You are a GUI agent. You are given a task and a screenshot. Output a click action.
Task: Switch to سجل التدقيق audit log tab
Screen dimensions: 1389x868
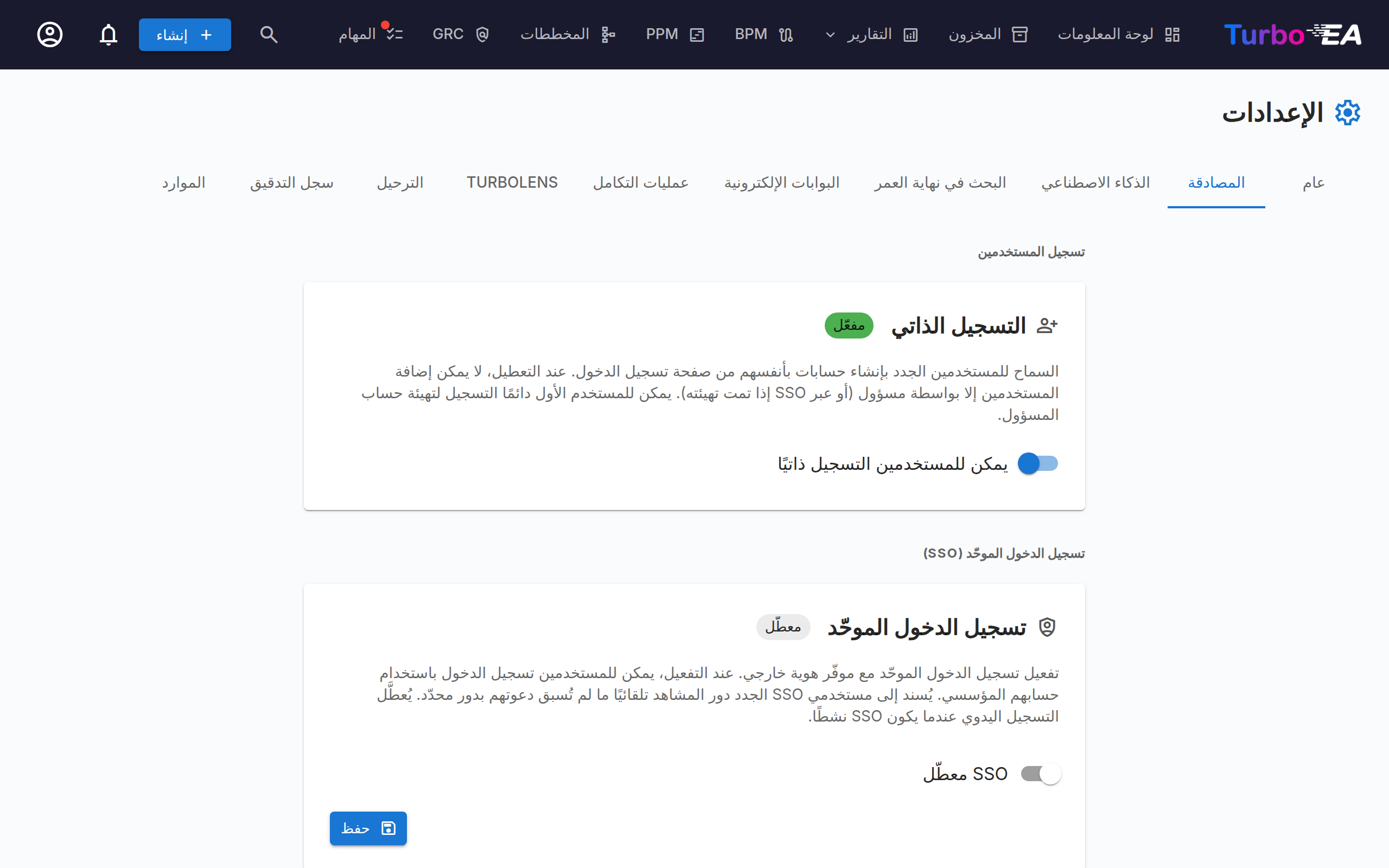click(x=291, y=183)
